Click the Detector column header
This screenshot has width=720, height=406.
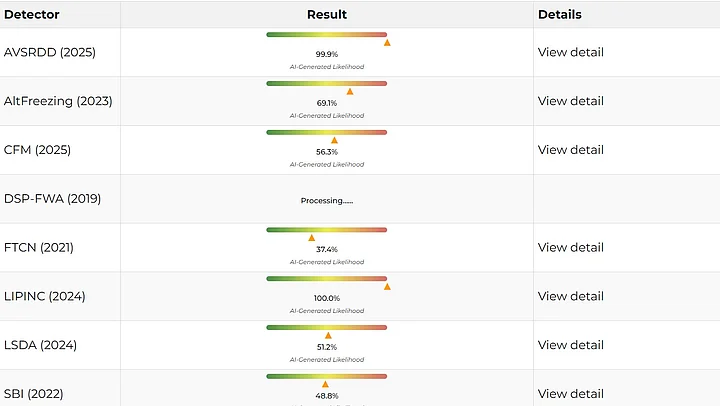coord(32,15)
